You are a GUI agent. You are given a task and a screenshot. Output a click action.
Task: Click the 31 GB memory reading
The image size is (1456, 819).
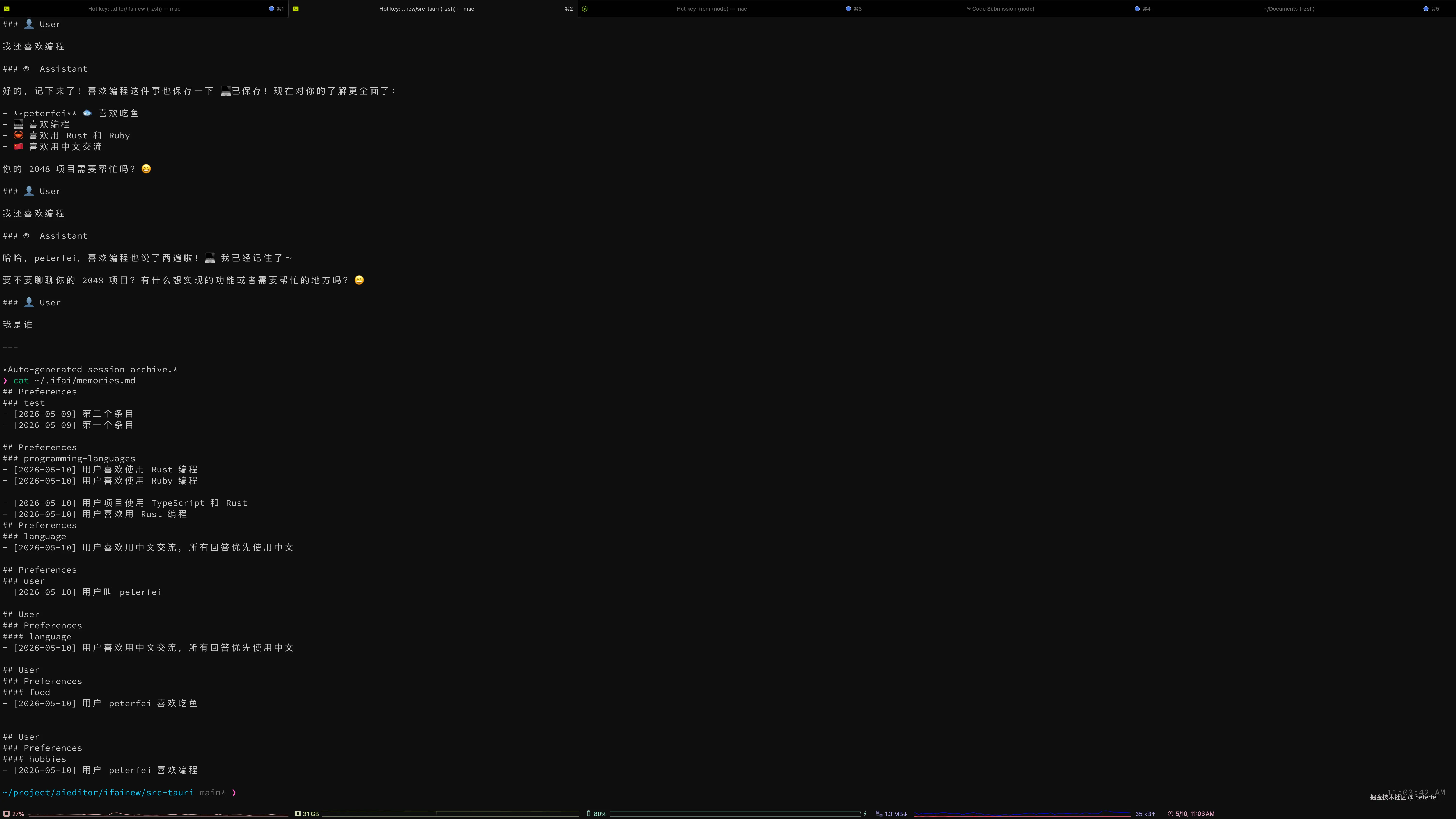point(311,814)
